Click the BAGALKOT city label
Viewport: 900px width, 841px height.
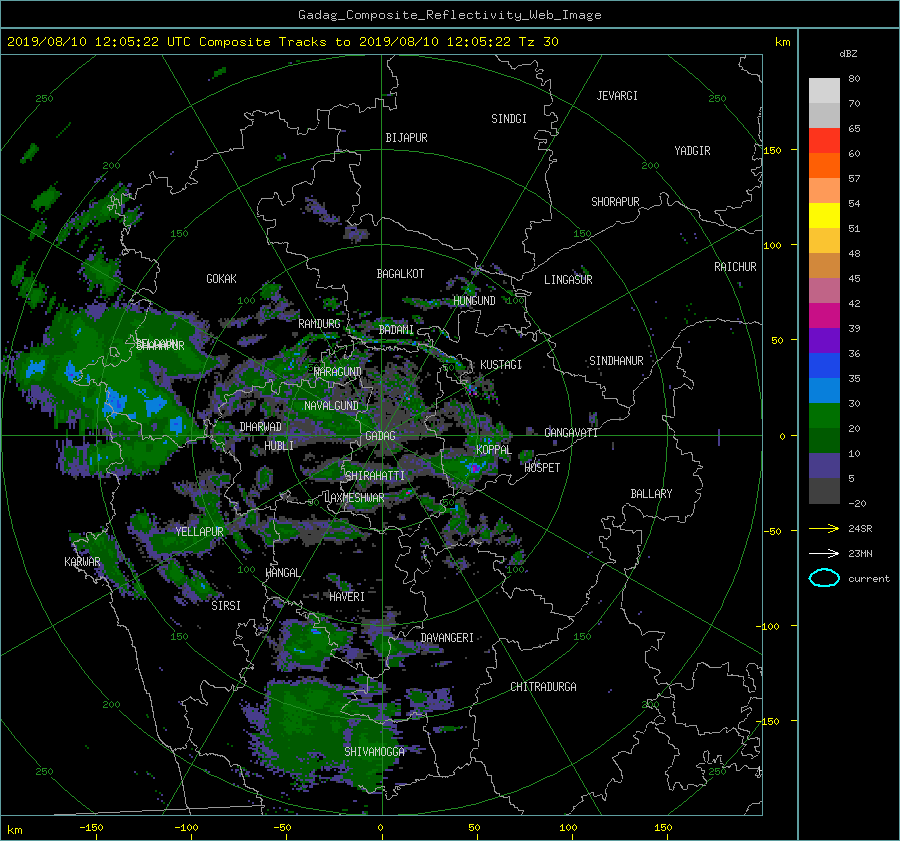[x=400, y=274]
